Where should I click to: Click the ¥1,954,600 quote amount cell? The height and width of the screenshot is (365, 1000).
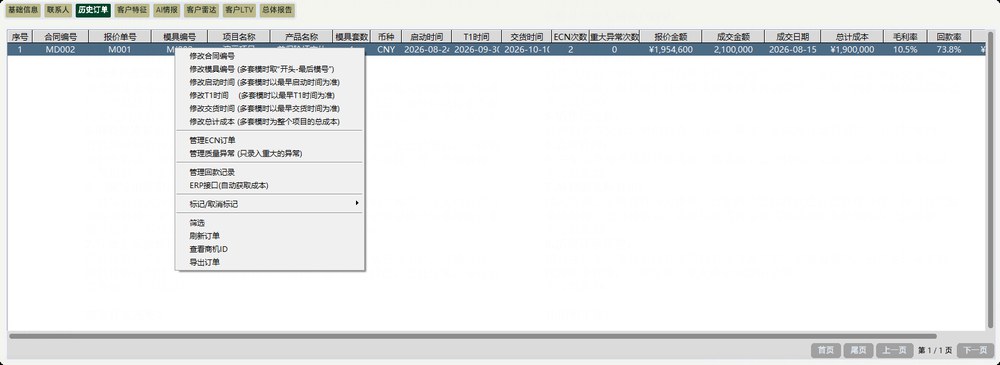(671, 49)
